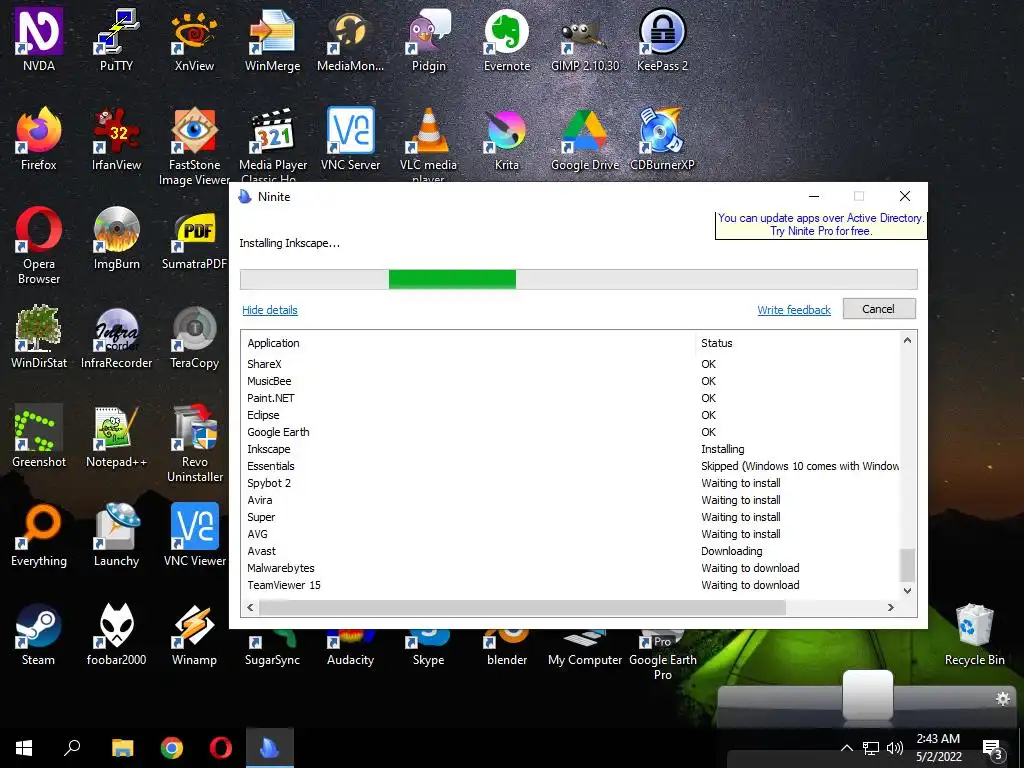Viewport: 1024px width, 768px height.
Task: Open Google Drive desktop shortcut
Action: pyautogui.click(x=584, y=138)
